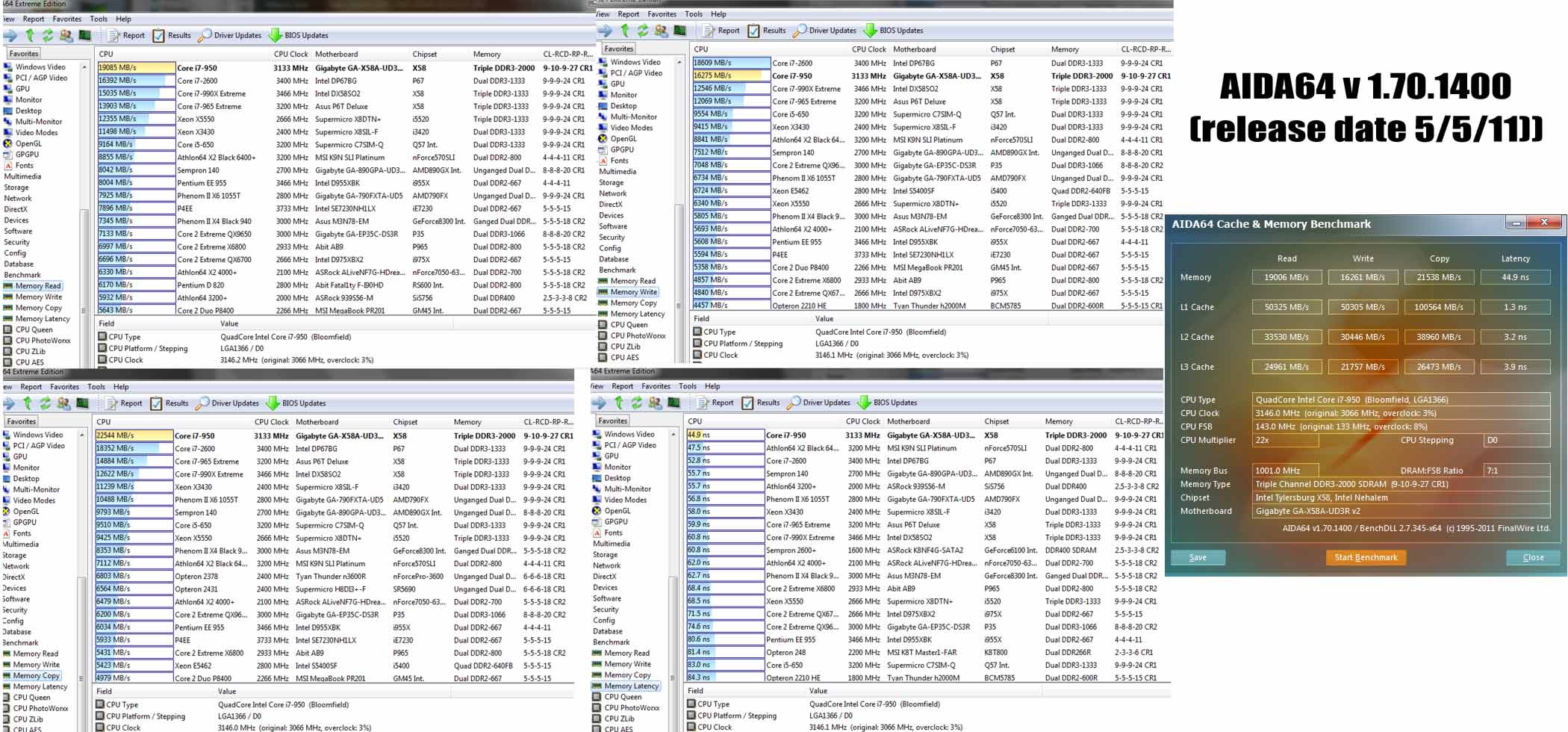Click Results toolbar icon in Memory Write window

[x=753, y=31]
